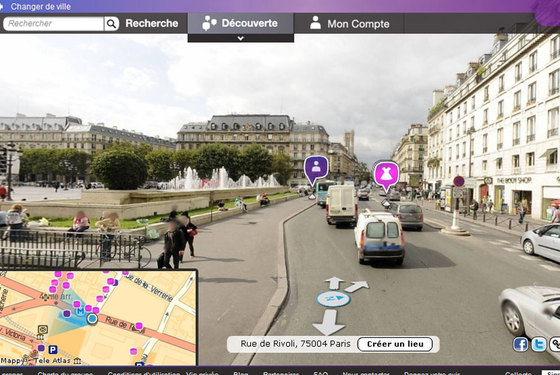Click the parking P icon on minimap

click(x=53, y=349)
